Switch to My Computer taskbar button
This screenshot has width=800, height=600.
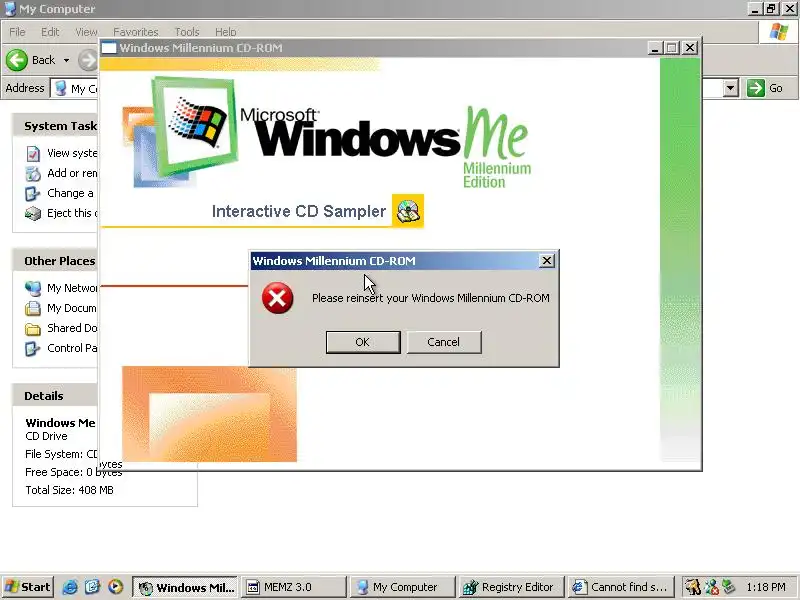tap(403, 587)
